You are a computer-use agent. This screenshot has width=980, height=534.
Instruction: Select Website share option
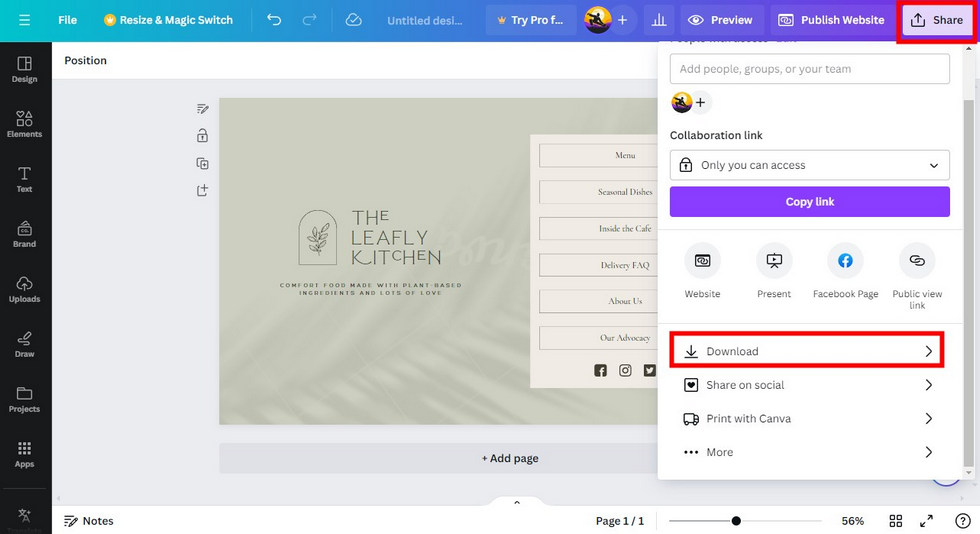(x=702, y=271)
